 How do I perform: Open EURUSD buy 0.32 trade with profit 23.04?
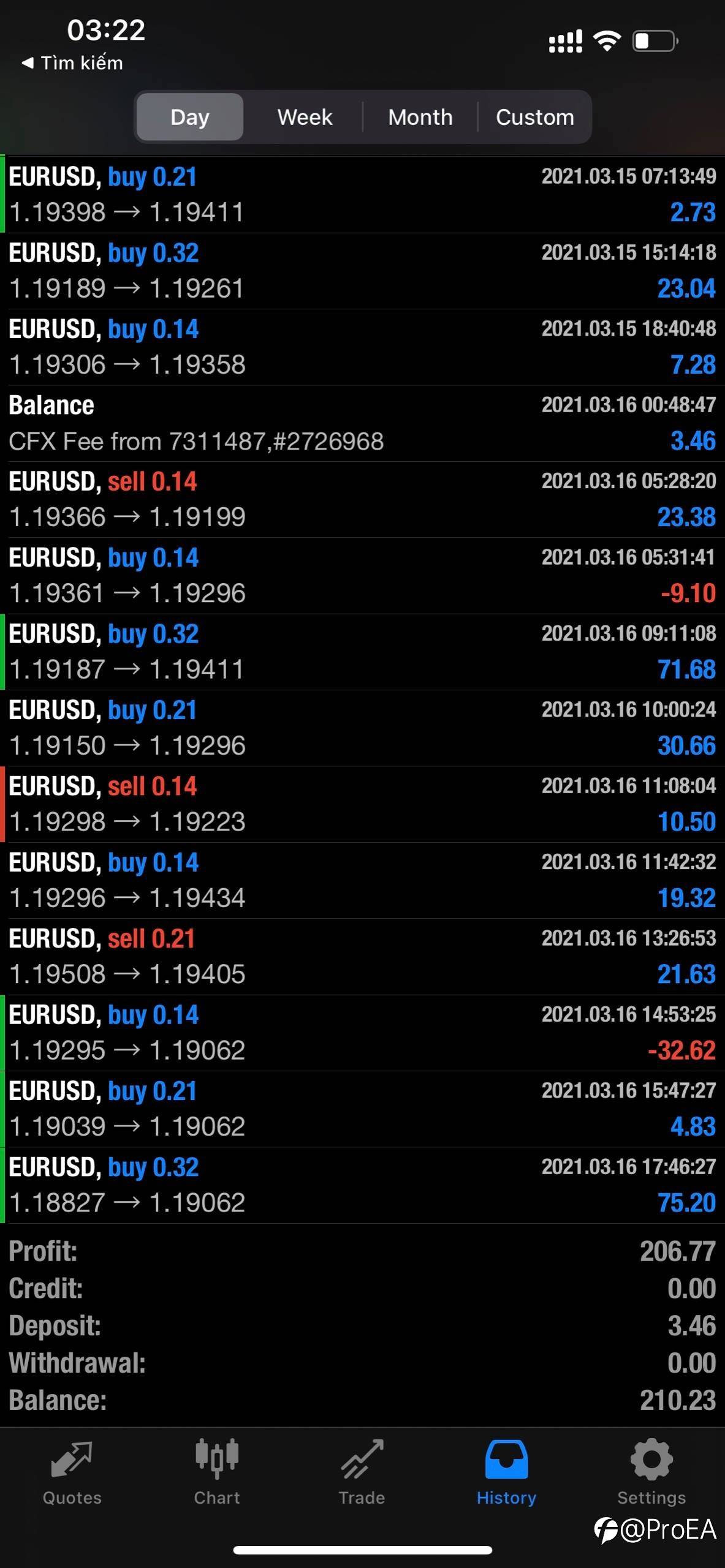pyautogui.click(x=362, y=271)
